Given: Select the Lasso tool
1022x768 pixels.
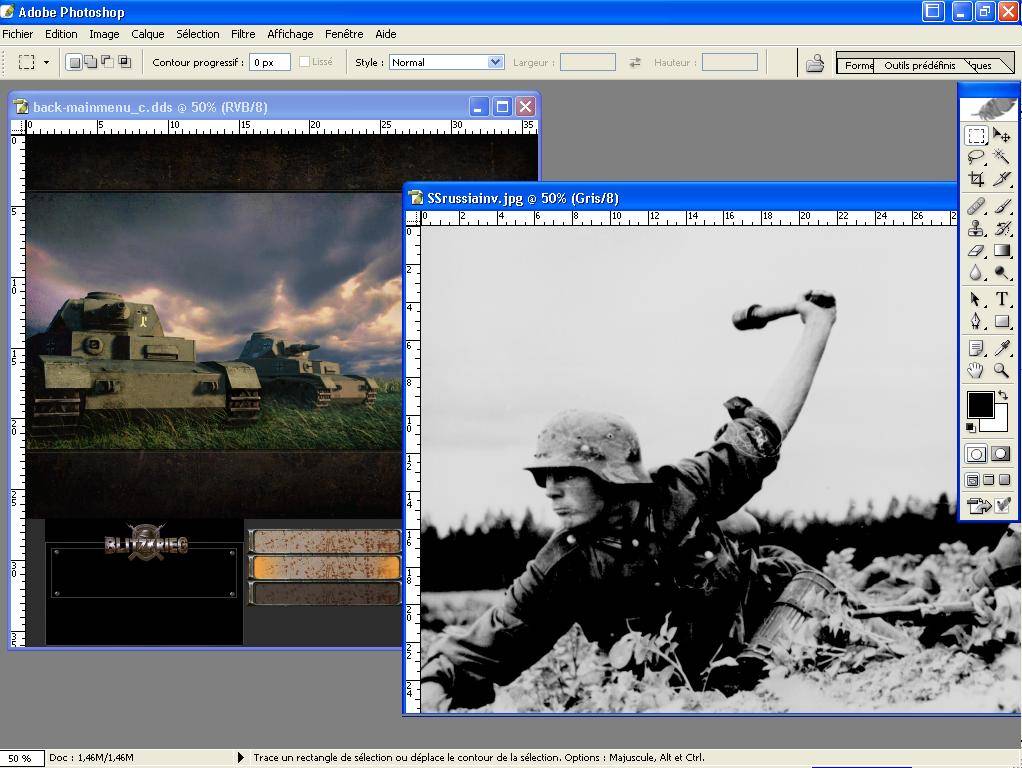Looking at the screenshot, I should (976, 157).
